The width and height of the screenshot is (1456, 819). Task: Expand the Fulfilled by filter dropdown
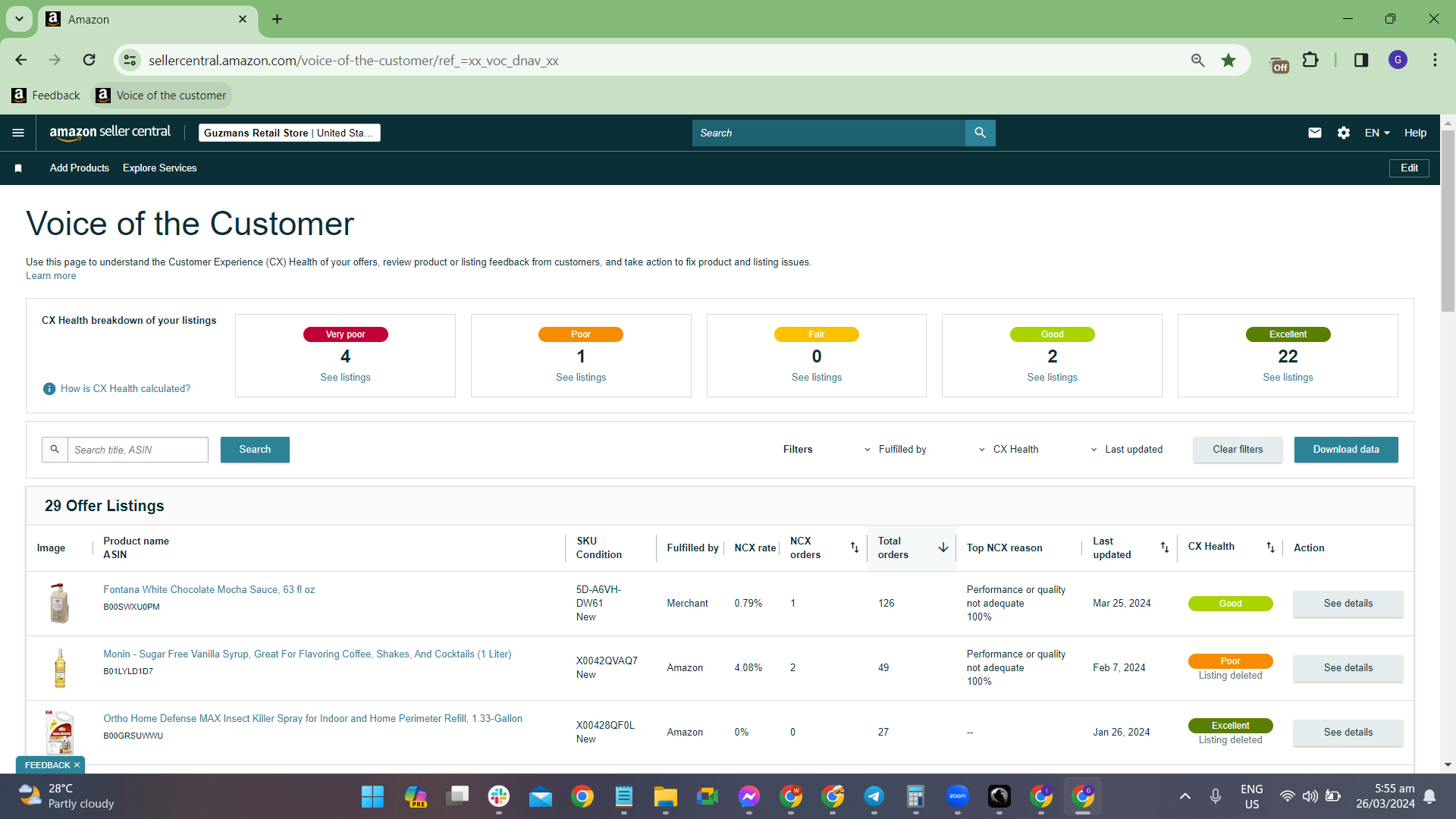[896, 450]
